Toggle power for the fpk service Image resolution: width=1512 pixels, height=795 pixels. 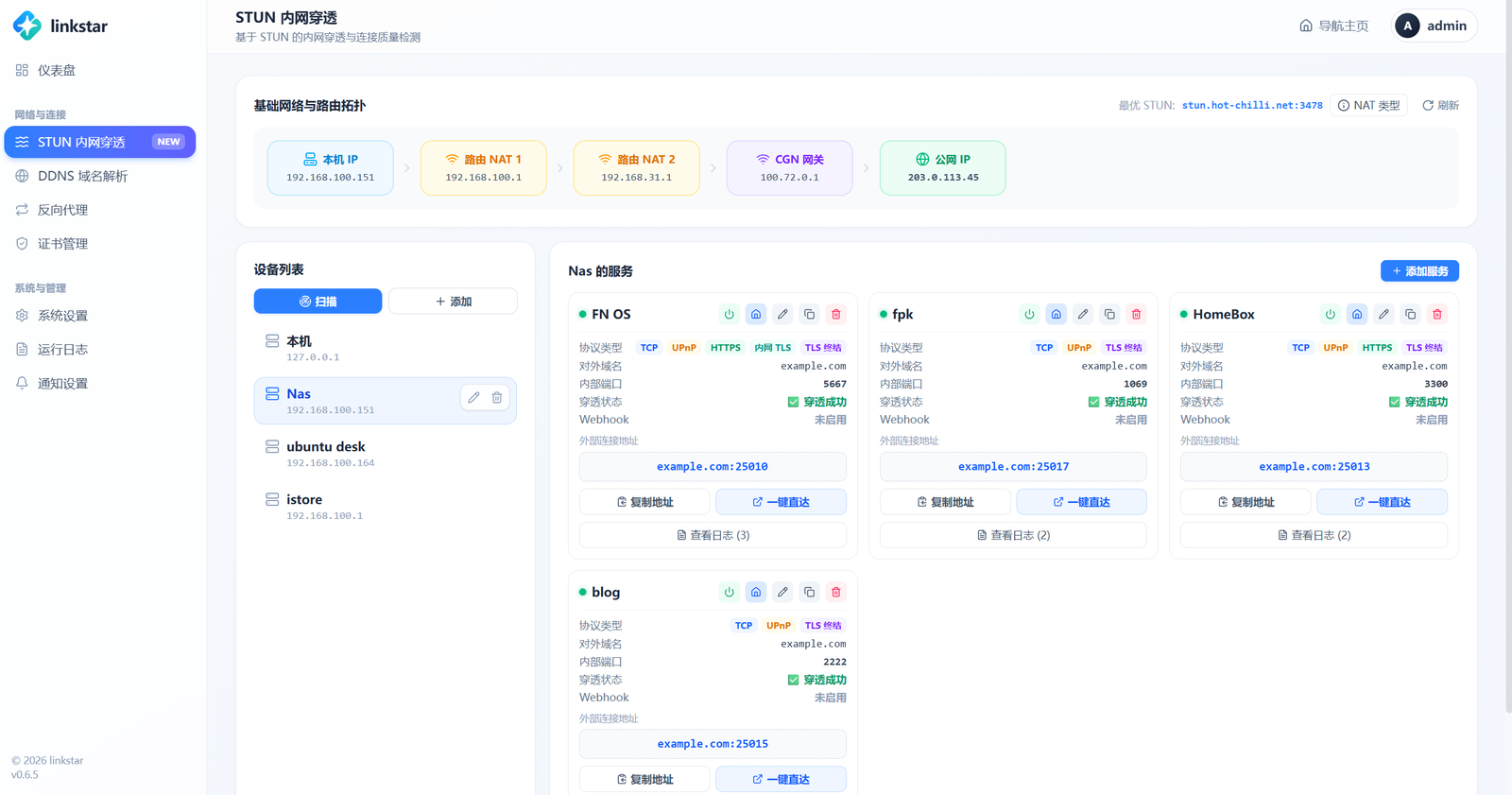(x=1030, y=314)
